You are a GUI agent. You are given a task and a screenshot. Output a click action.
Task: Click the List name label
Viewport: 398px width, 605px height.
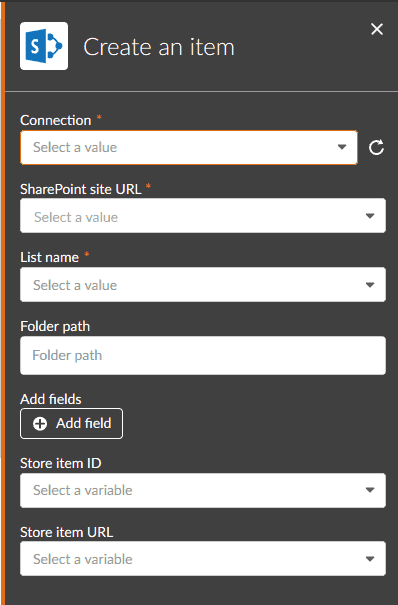(x=49, y=257)
